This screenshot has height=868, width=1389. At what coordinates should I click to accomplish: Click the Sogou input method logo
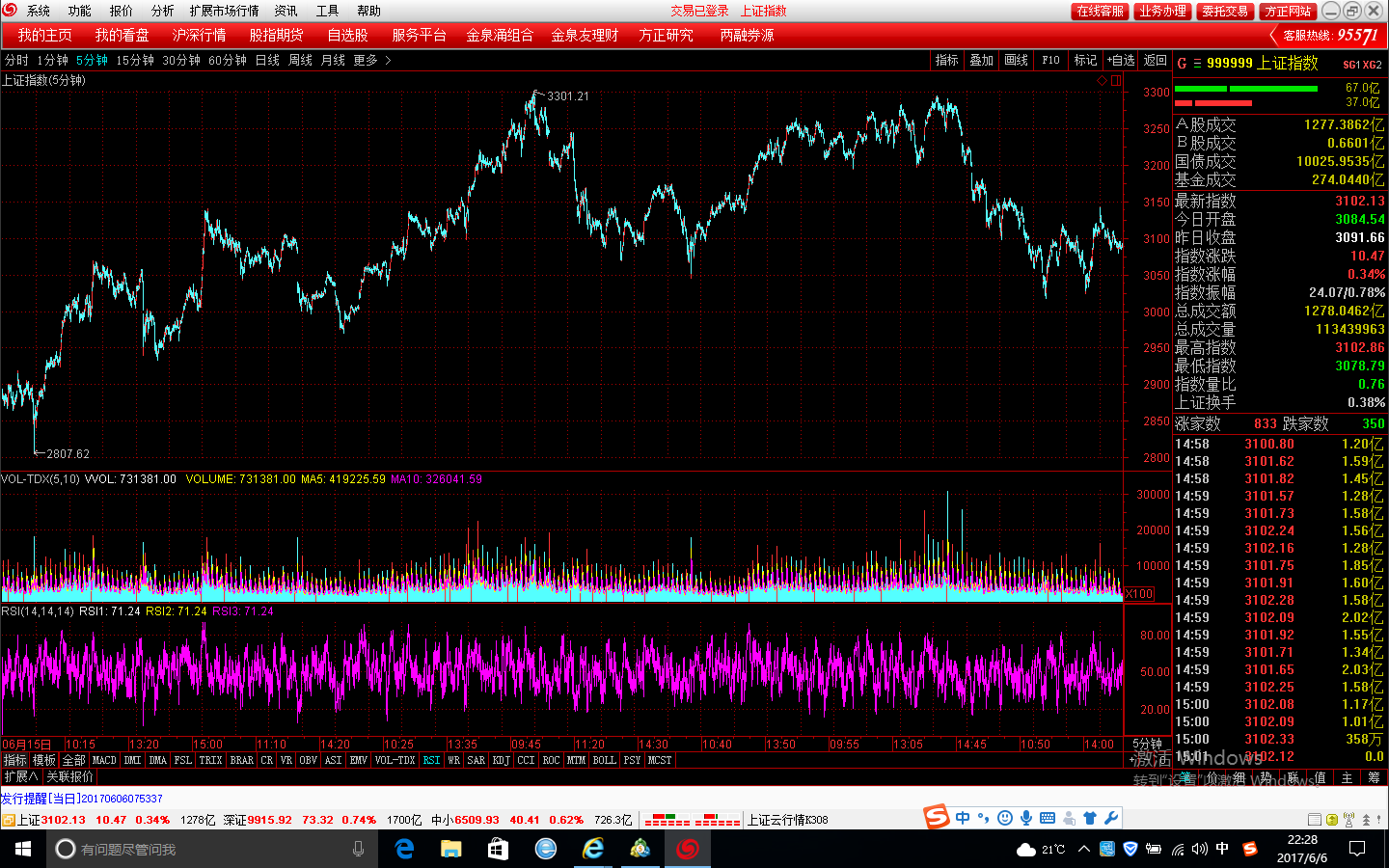coord(937,817)
